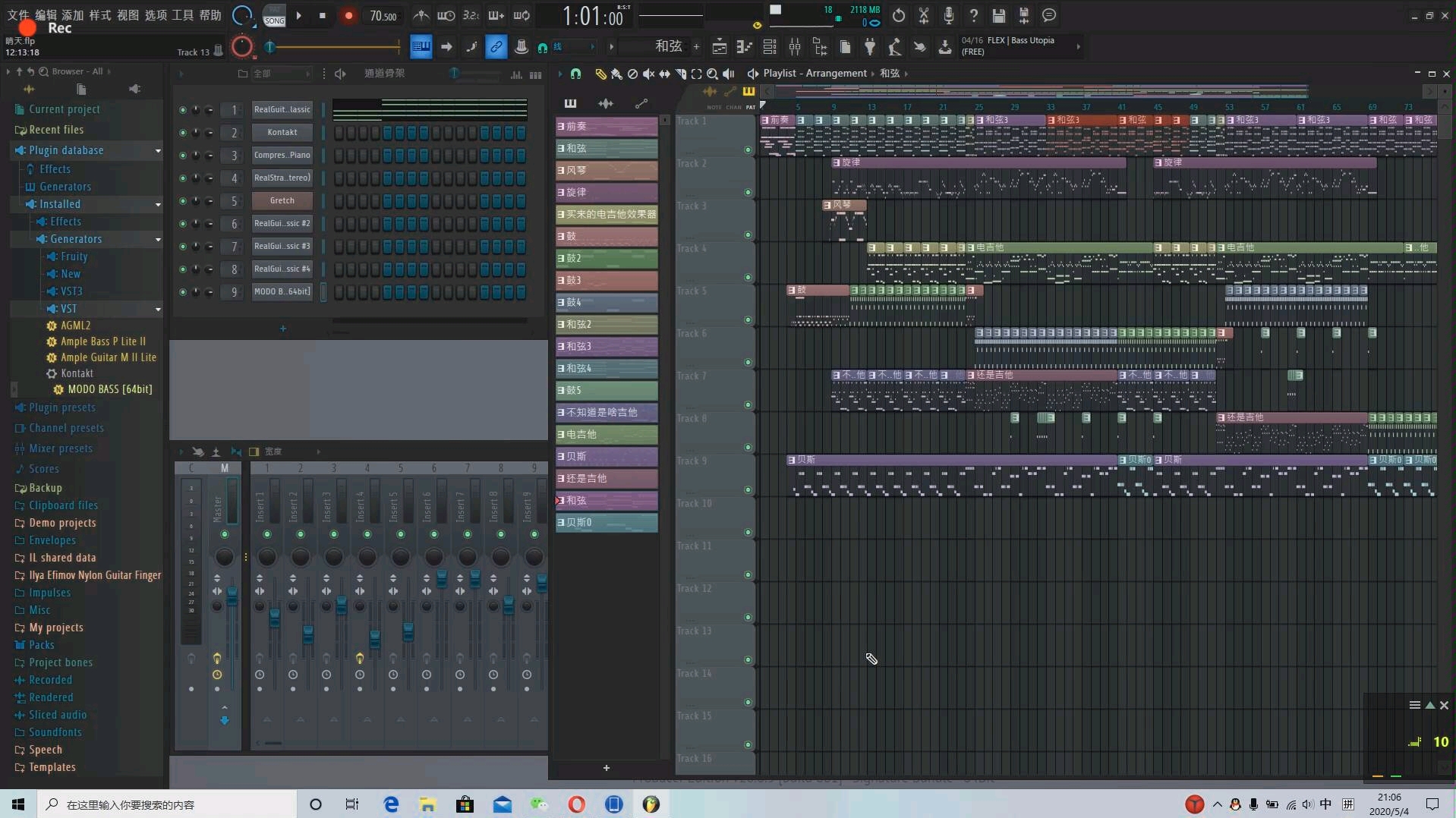Adjust the Insert 2 volume fader
The image size is (1456, 818).
(308, 634)
